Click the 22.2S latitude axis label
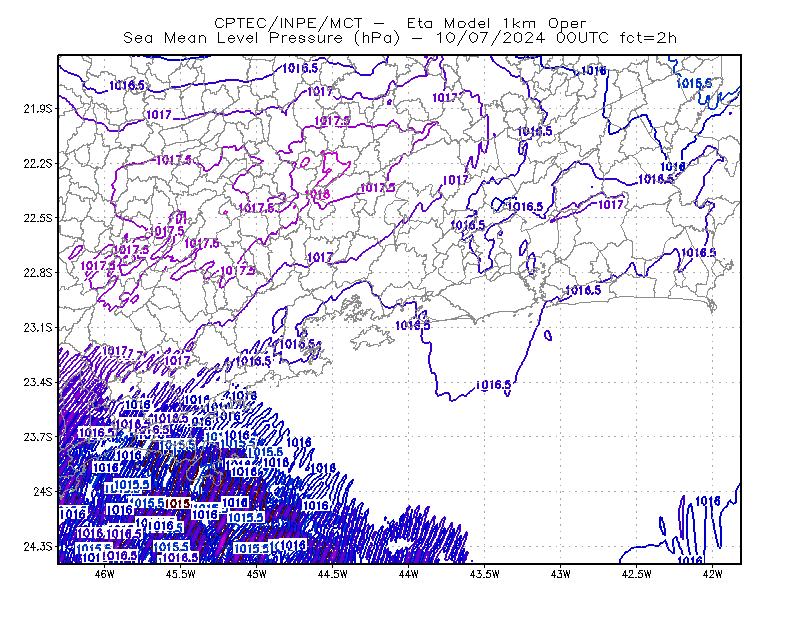 pos(38,163)
